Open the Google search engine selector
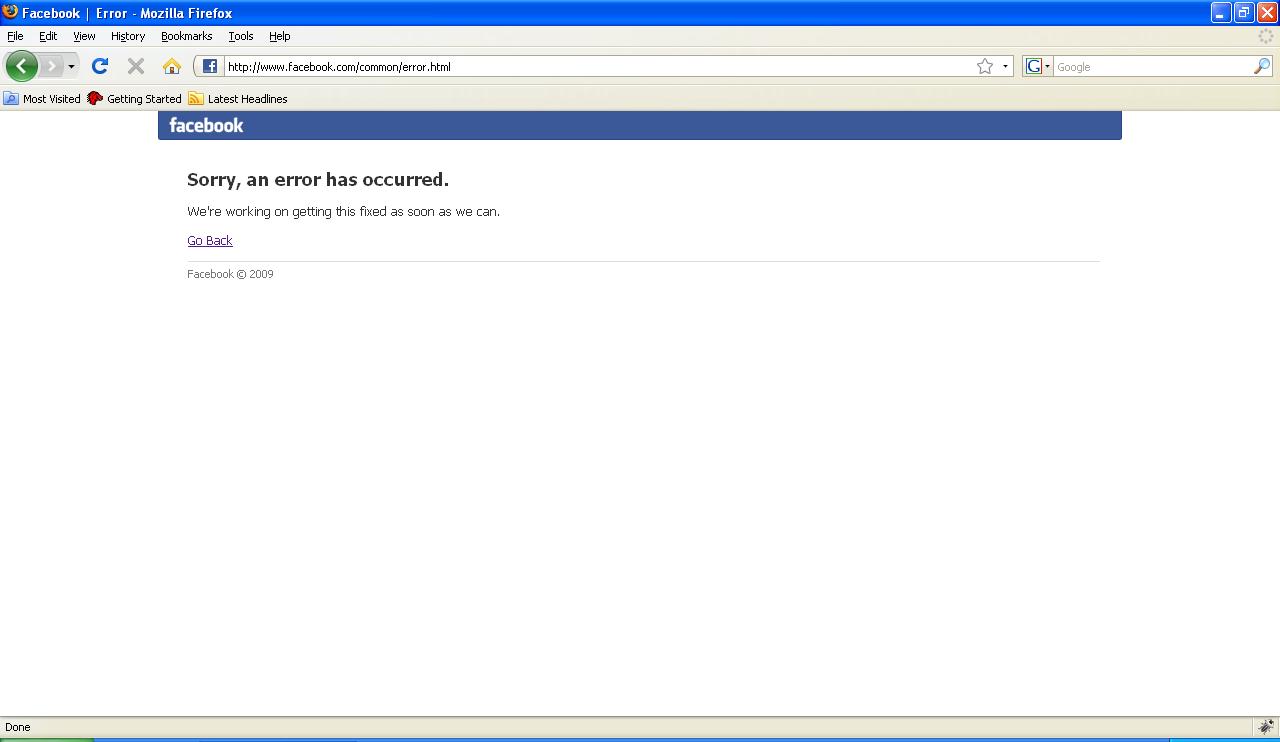This screenshot has height=742, width=1280. (x=1037, y=67)
